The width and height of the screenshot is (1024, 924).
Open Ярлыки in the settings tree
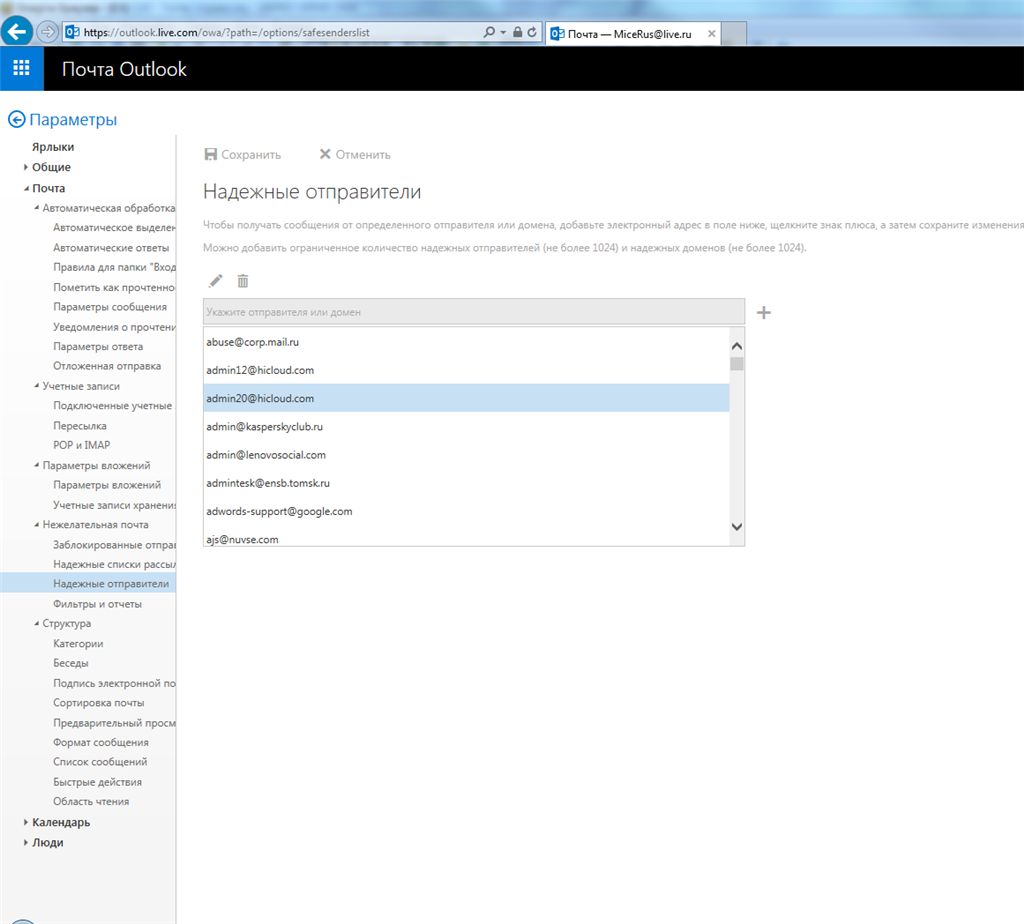[53, 147]
